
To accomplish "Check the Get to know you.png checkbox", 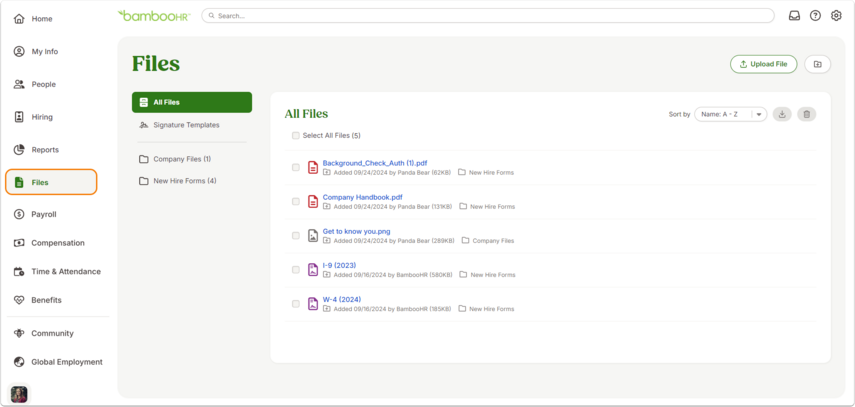I will (296, 236).
